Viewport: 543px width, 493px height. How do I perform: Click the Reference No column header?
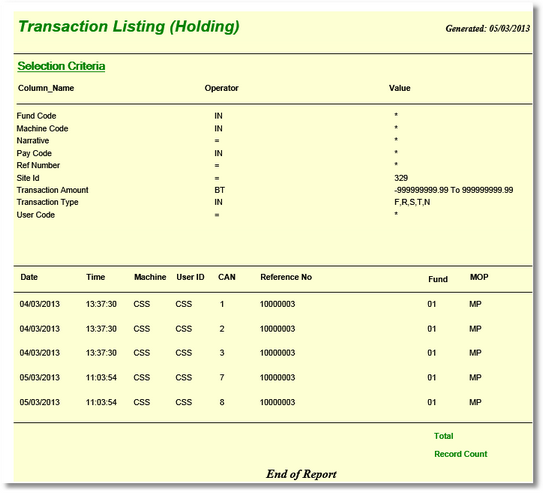286,277
